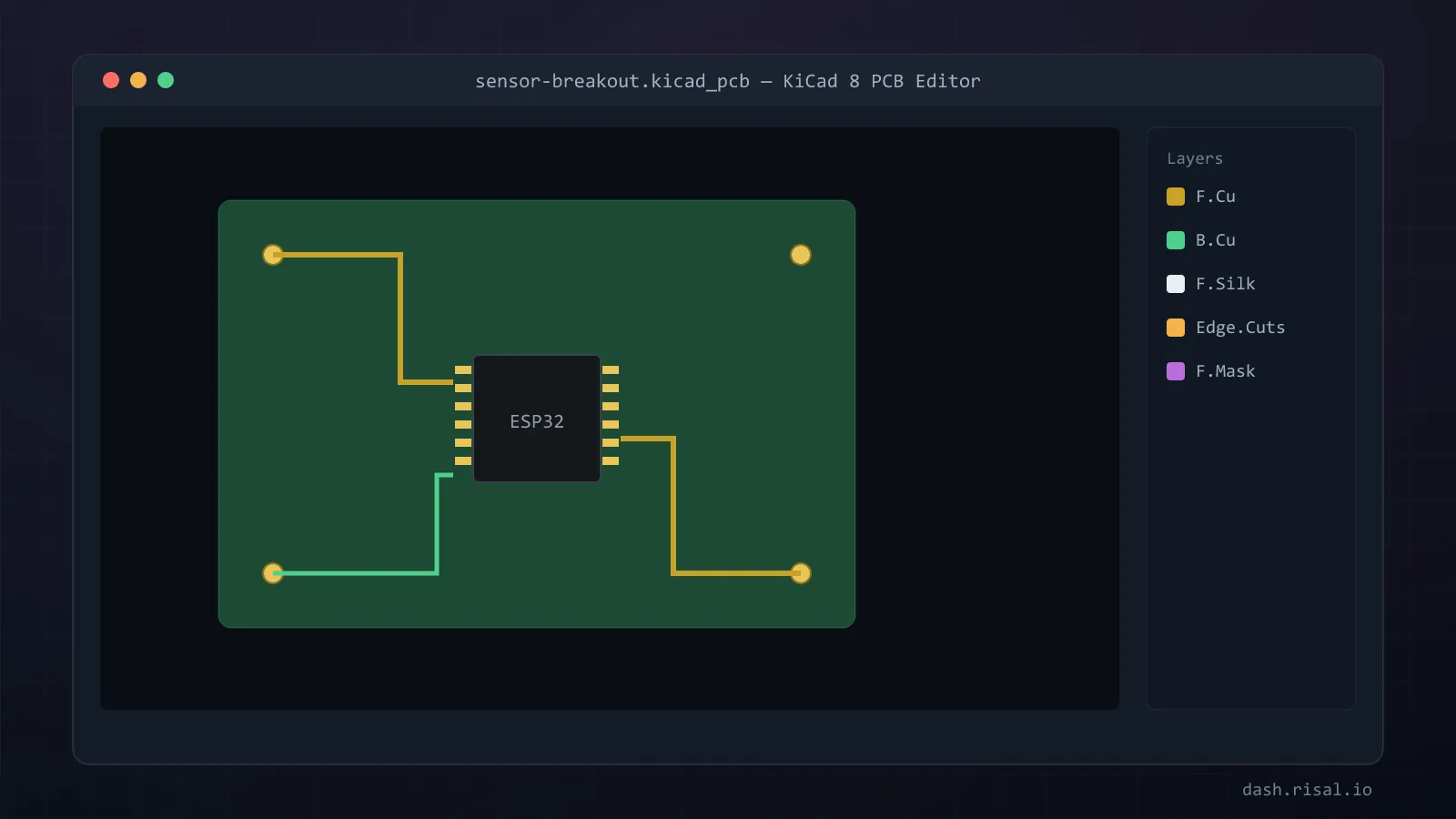Screen dimensions: 1456x819
Task: Click the top-right mounting pad
Action: (801, 255)
